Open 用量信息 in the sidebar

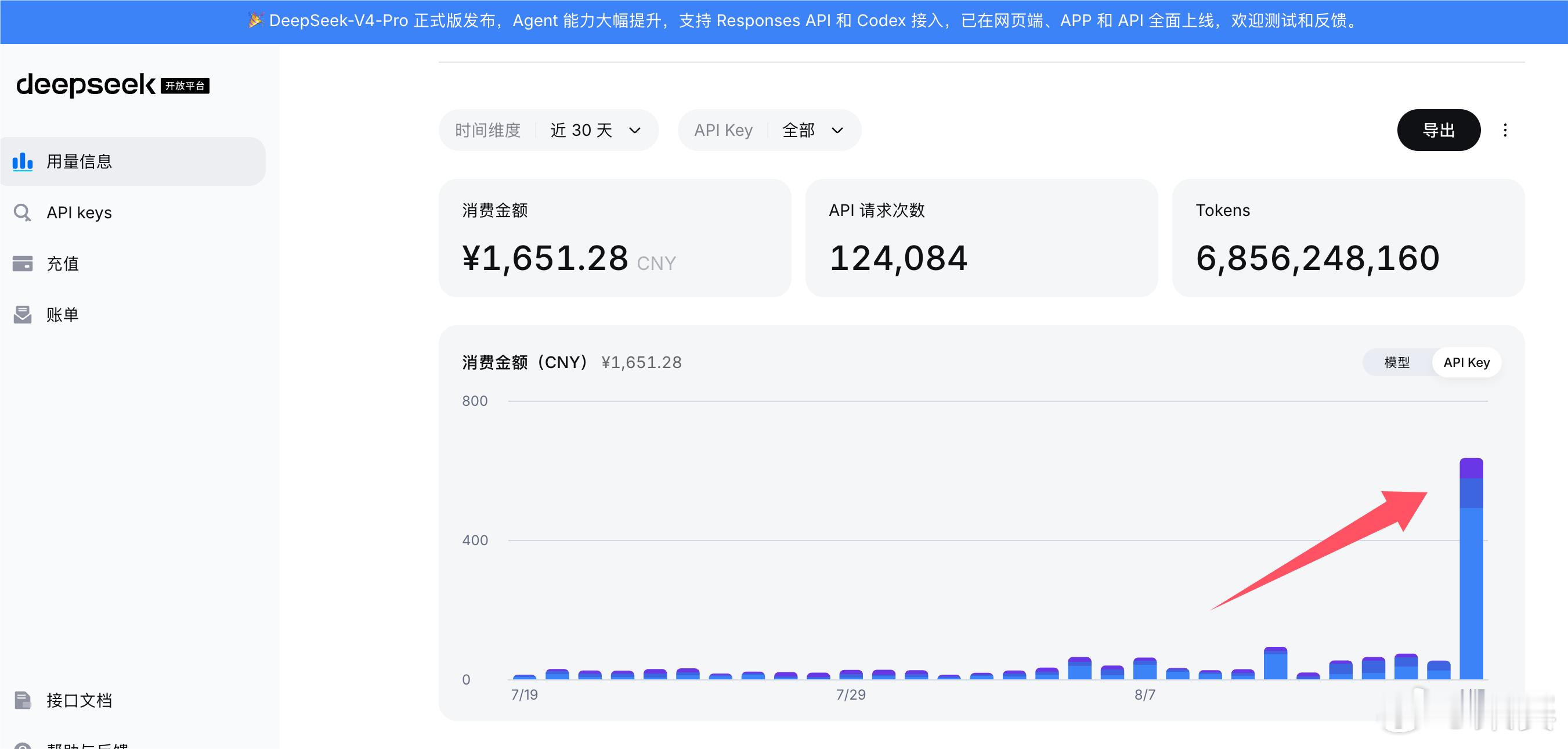[x=133, y=161]
